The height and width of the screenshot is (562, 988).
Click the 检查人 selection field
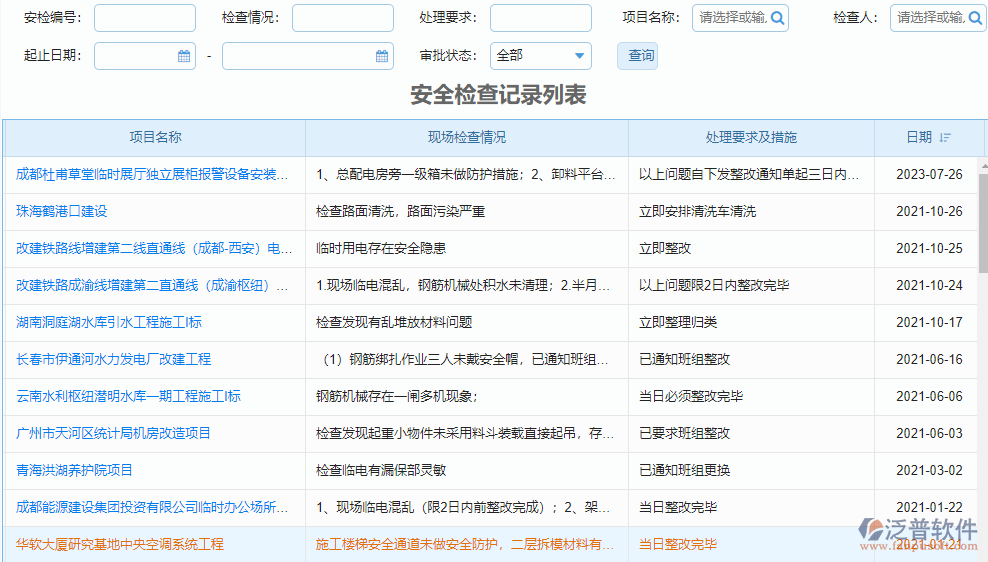(938, 18)
